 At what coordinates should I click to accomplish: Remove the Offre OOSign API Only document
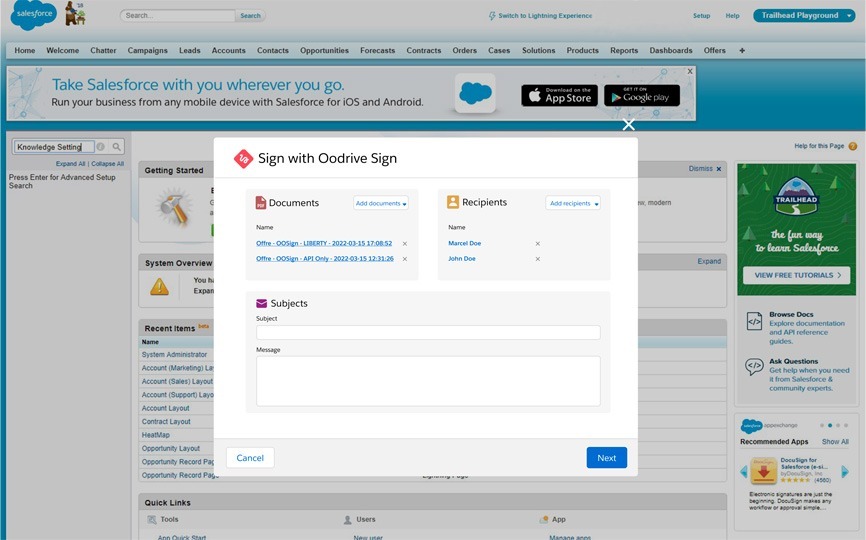(x=405, y=259)
